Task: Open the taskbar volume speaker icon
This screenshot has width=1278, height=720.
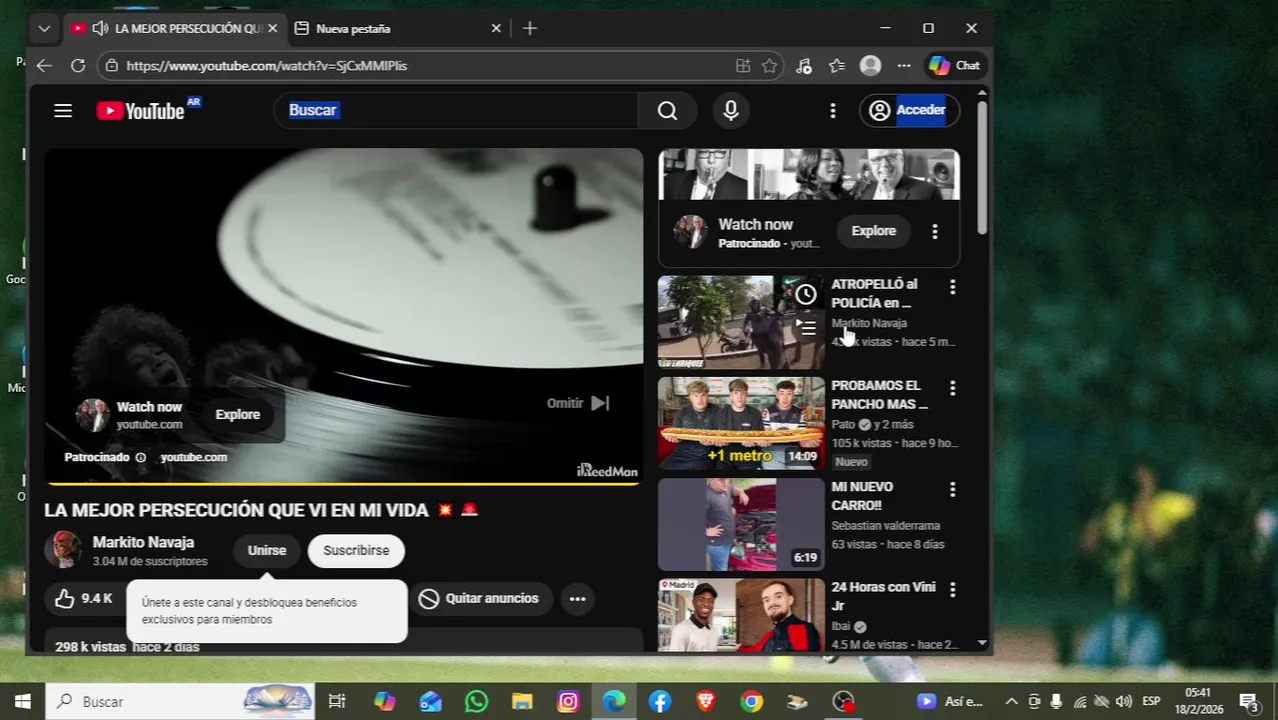Action: (1123, 702)
